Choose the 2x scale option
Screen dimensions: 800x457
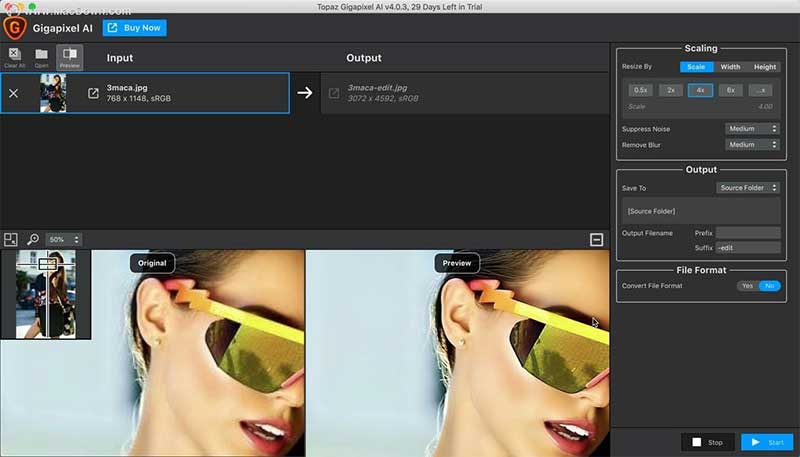tap(671, 90)
